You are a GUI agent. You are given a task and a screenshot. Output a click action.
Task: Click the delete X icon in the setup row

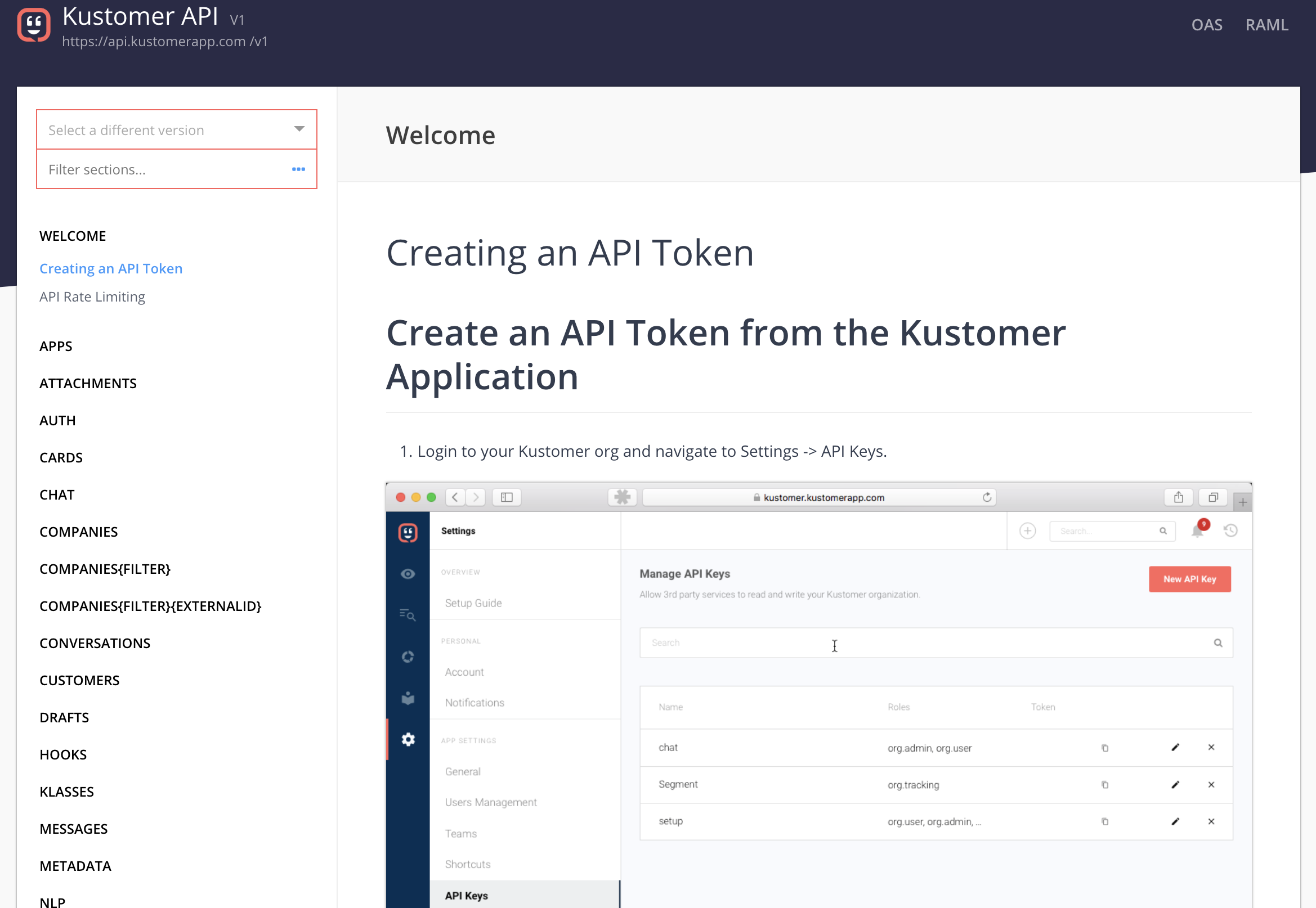(x=1211, y=821)
